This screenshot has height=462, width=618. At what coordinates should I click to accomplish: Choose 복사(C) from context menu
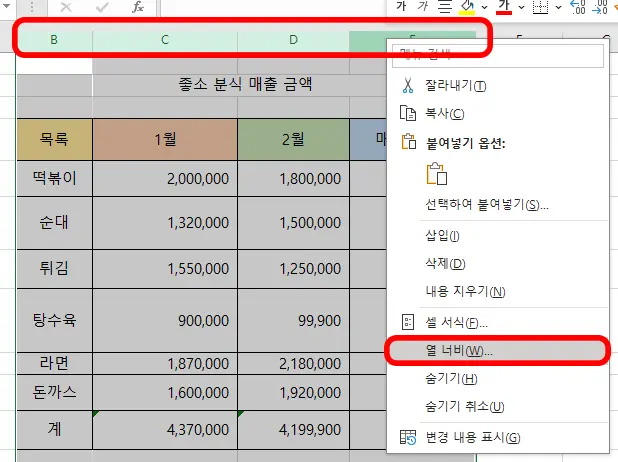coord(498,114)
